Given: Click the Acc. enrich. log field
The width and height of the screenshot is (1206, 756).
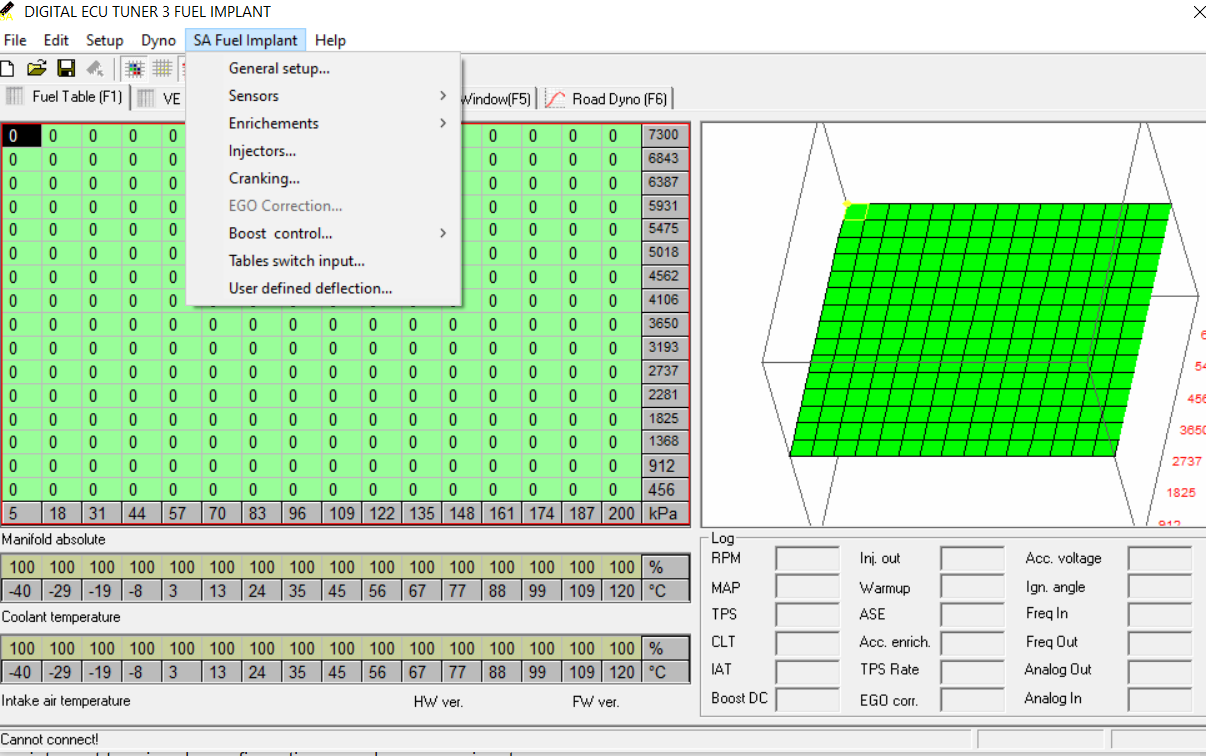Looking at the screenshot, I should [x=972, y=643].
